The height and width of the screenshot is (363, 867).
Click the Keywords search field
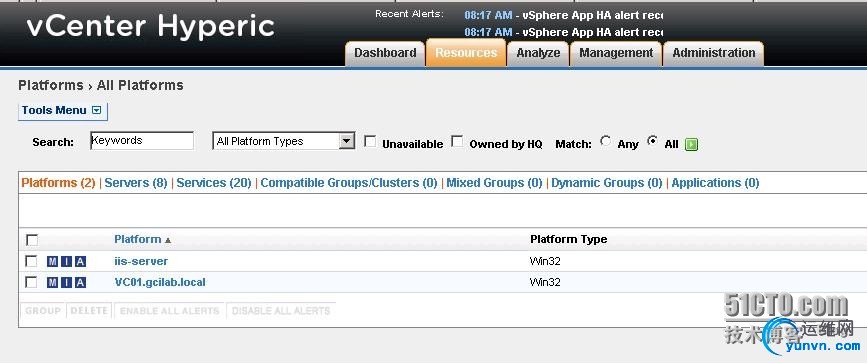tap(142, 141)
